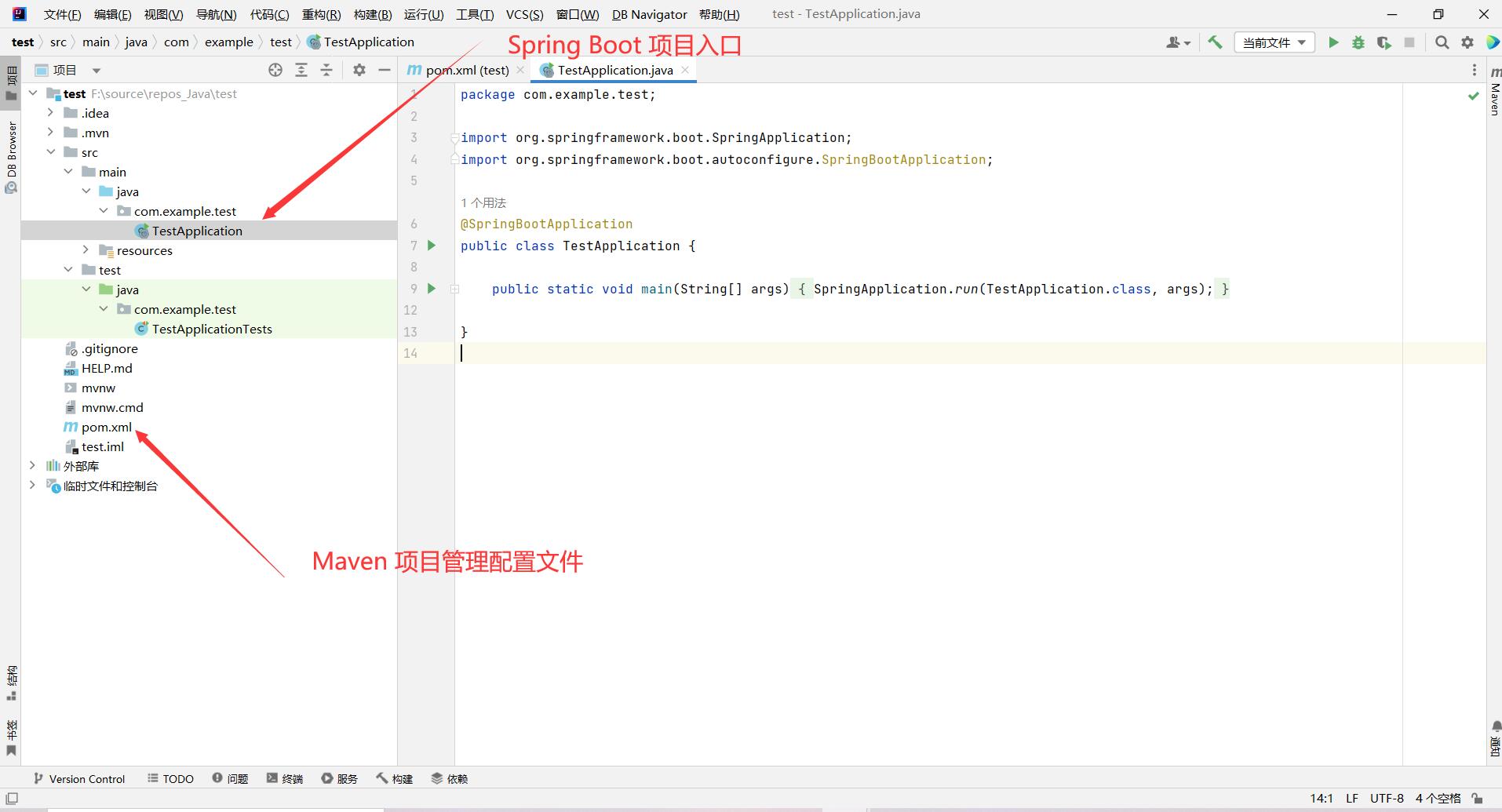This screenshot has width=1502, height=812.
Task: Close the TestApplication.java tab
Action: pos(685,70)
